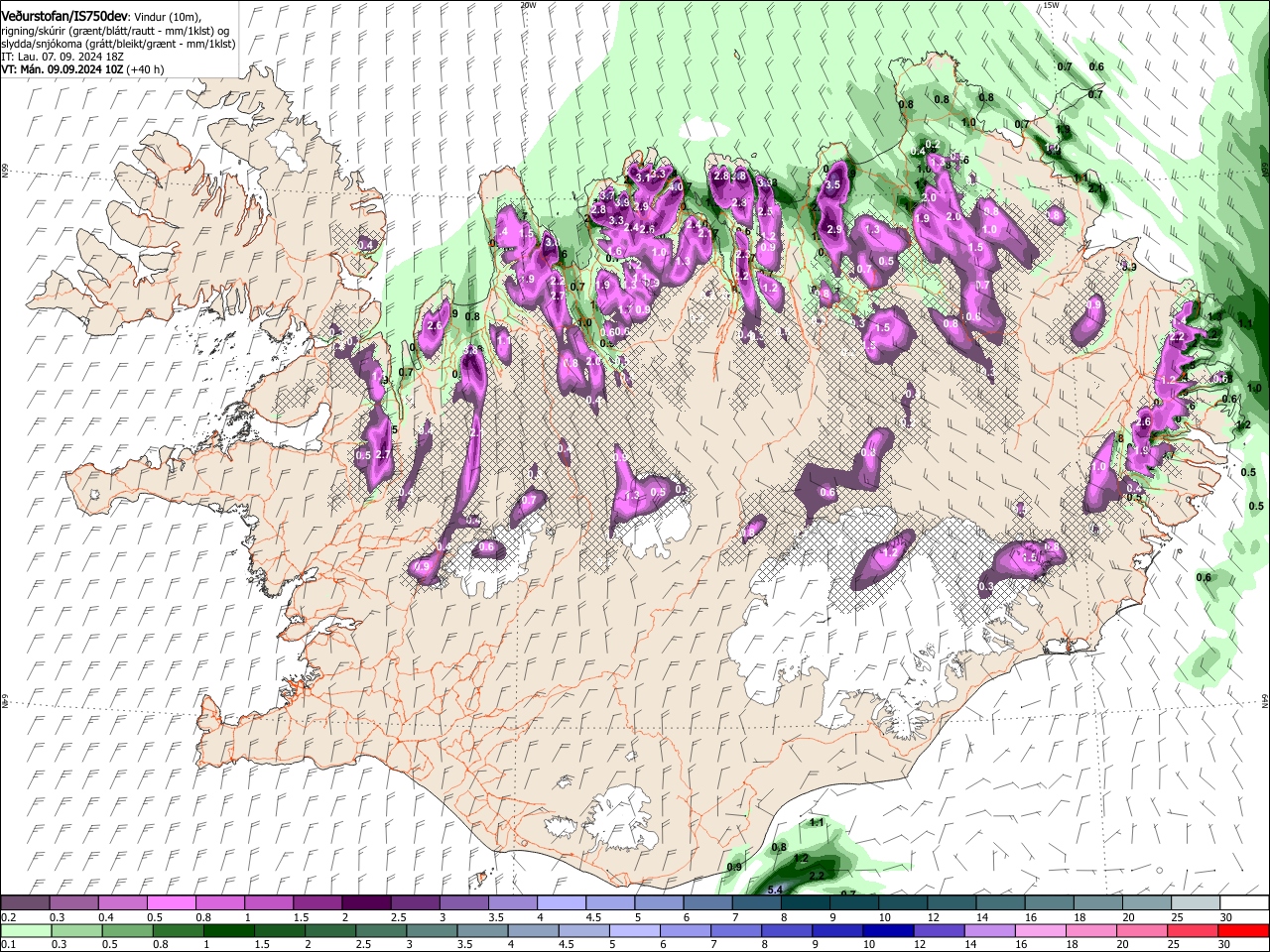Click the '20W' longitude label at top
The height and width of the screenshot is (952, 1270).
(x=528, y=5)
